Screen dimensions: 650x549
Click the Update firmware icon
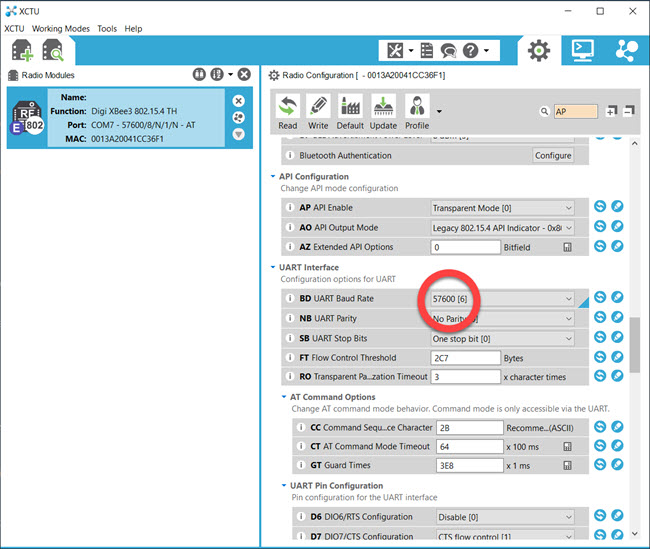coord(383,112)
